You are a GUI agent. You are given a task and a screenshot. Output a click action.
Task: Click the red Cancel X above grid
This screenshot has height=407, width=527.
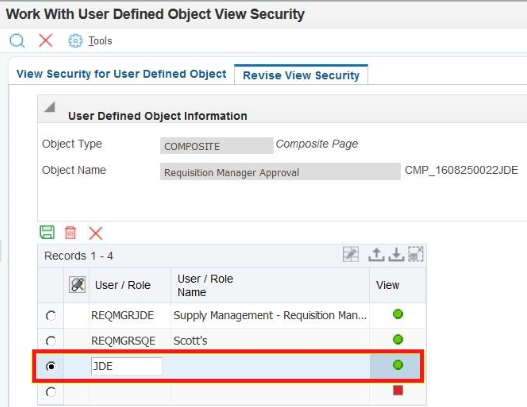pos(95,233)
